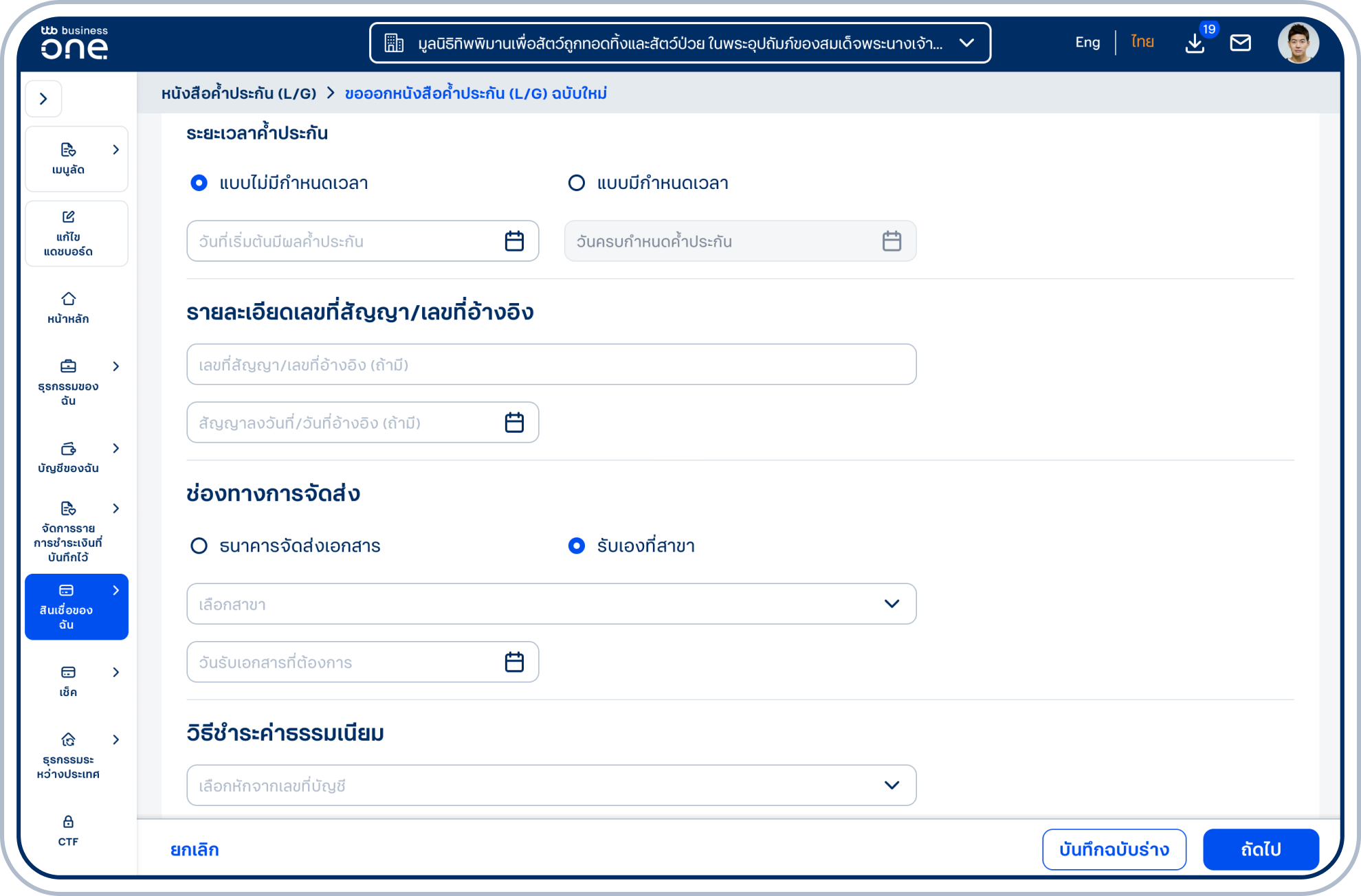Open calendar for สัญญาลงวันที่
Image resolution: width=1361 pixels, height=896 pixels.
point(514,423)
